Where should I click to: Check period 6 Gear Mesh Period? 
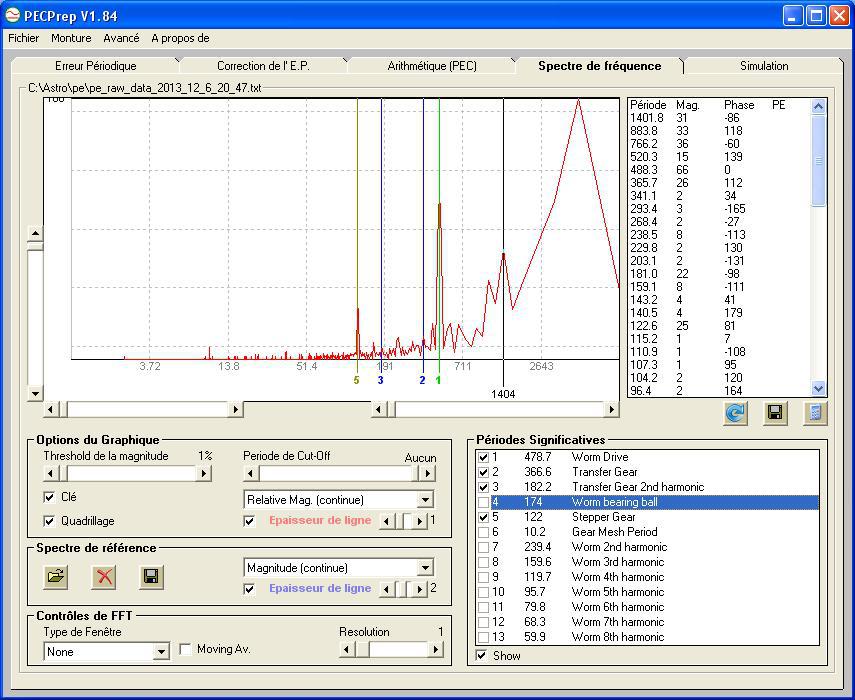[x=483, y=532]
